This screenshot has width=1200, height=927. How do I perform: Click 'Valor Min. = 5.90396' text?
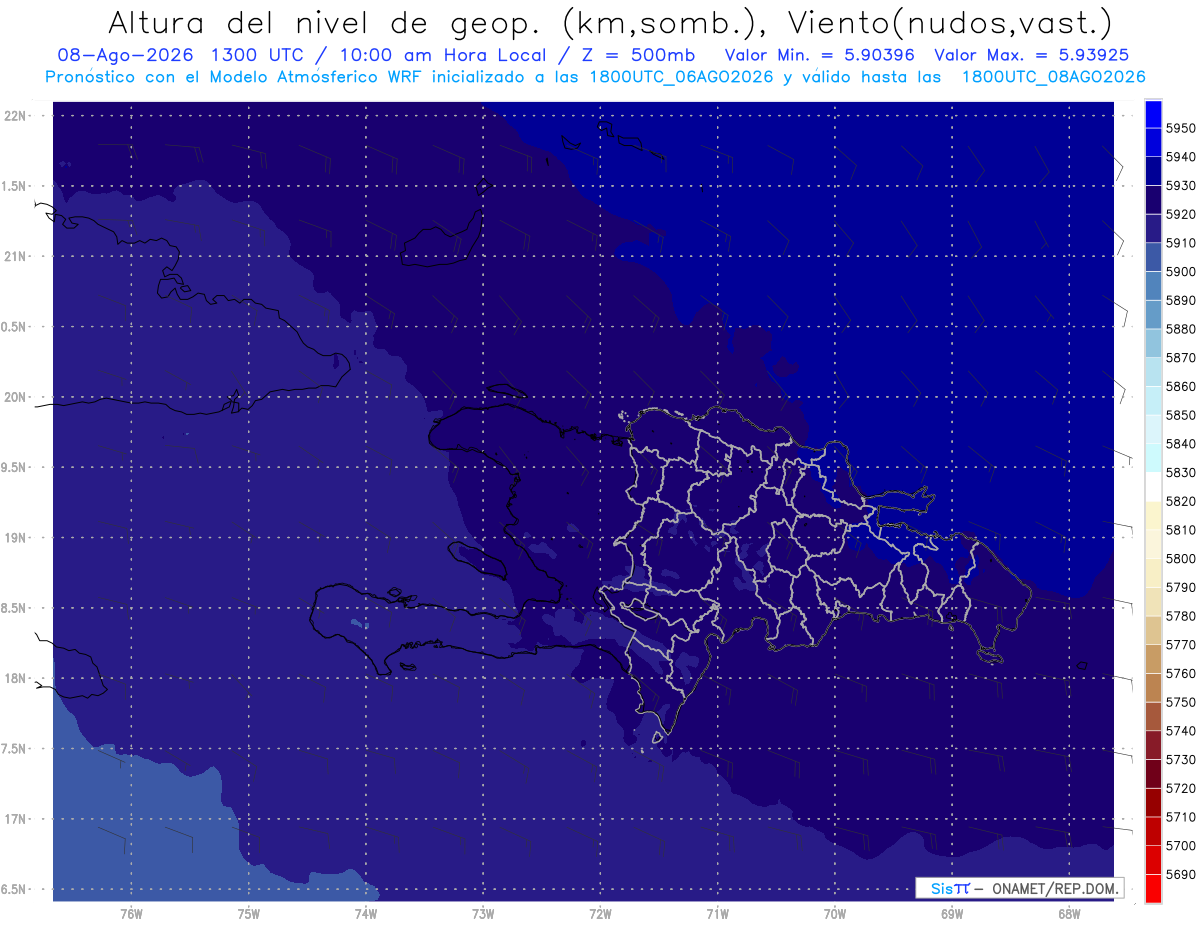pos(820,55)
